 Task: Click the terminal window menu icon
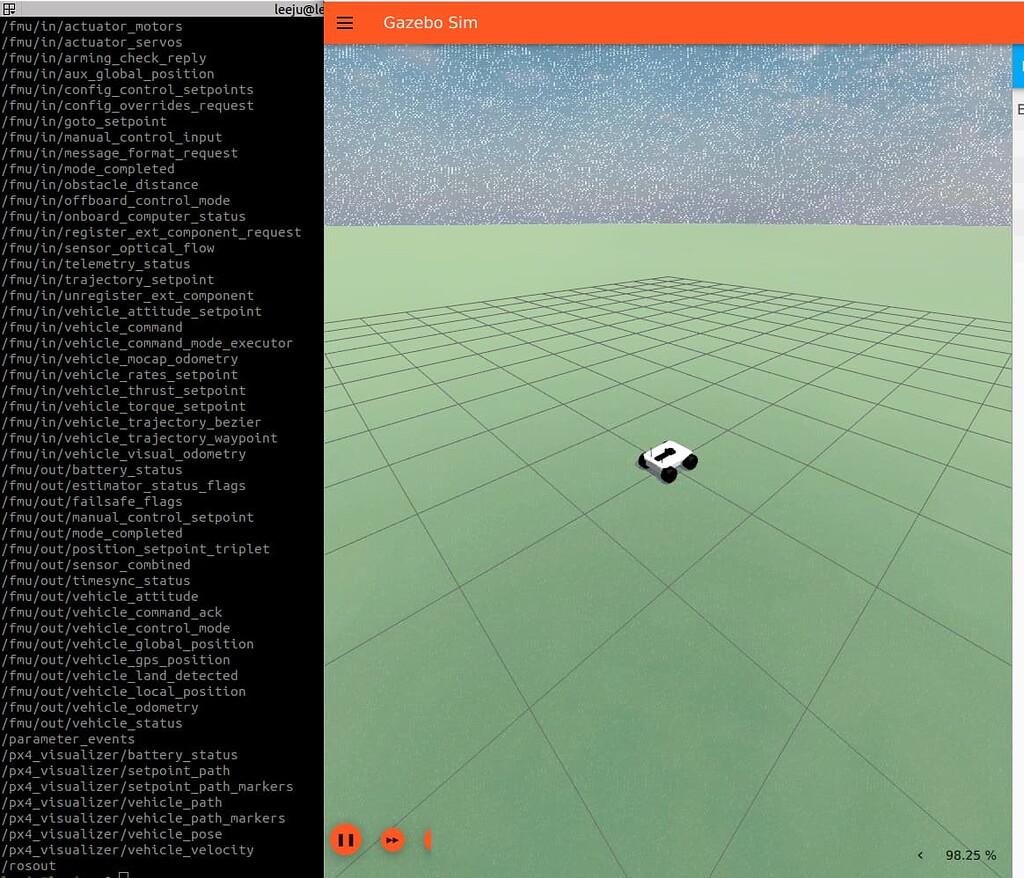[x=9, y=9]
